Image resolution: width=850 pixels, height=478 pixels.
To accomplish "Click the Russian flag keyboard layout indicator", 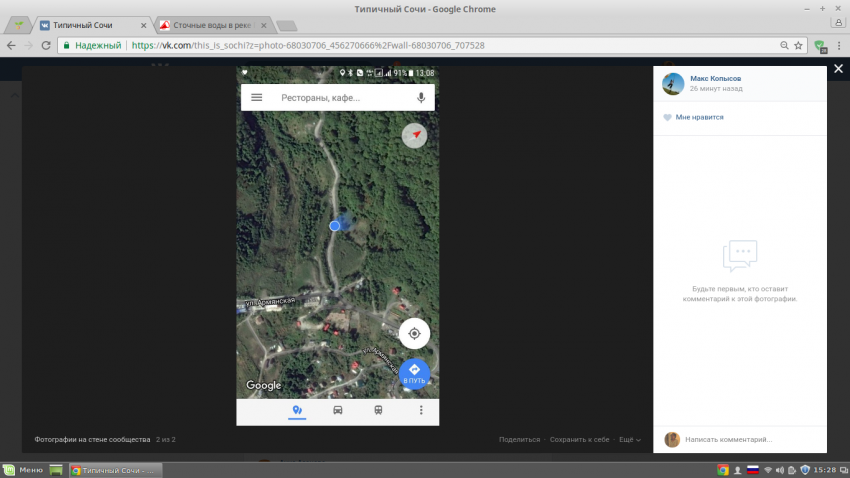I will coord(752,469).
